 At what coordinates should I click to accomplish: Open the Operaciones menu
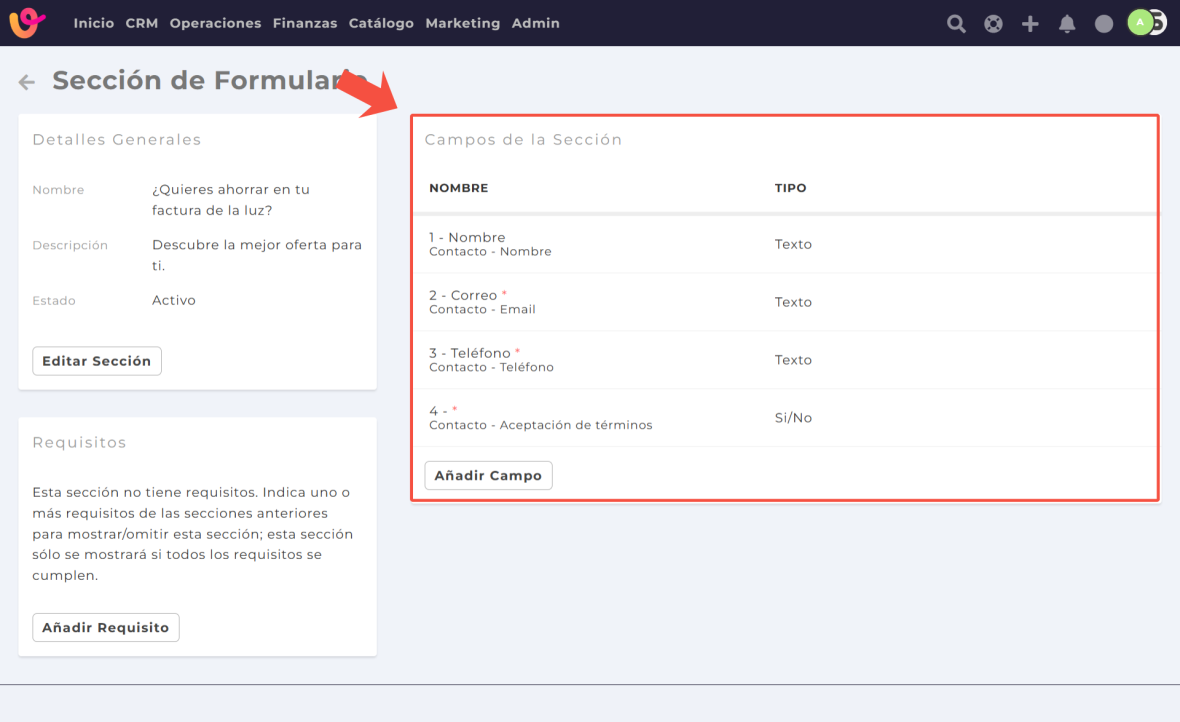[215, 23]
